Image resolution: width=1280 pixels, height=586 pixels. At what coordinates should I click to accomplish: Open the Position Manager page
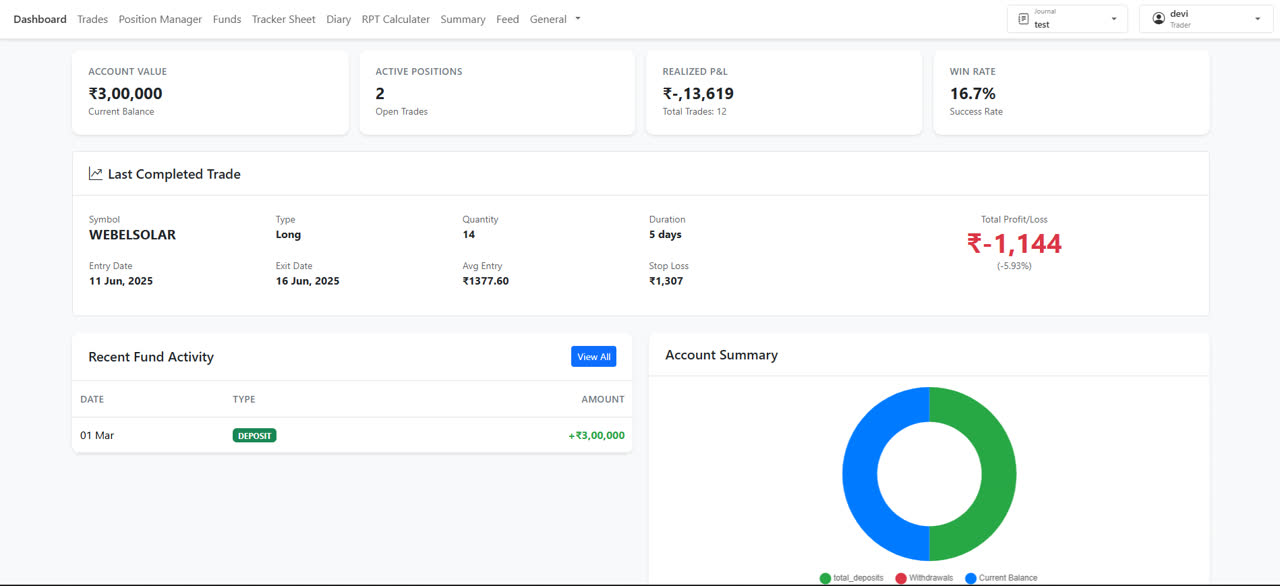tap(160, 18)
